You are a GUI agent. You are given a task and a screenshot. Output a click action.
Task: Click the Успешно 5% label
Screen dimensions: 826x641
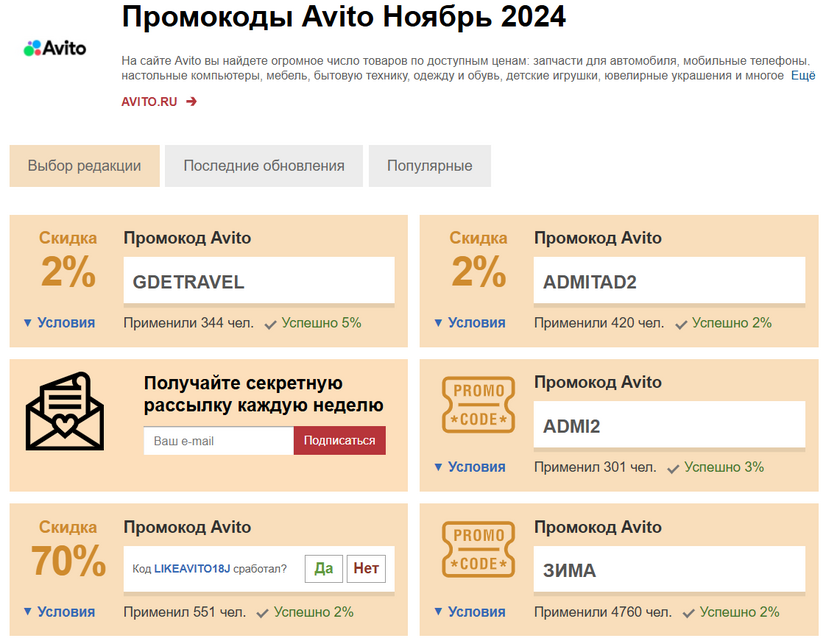321,323
